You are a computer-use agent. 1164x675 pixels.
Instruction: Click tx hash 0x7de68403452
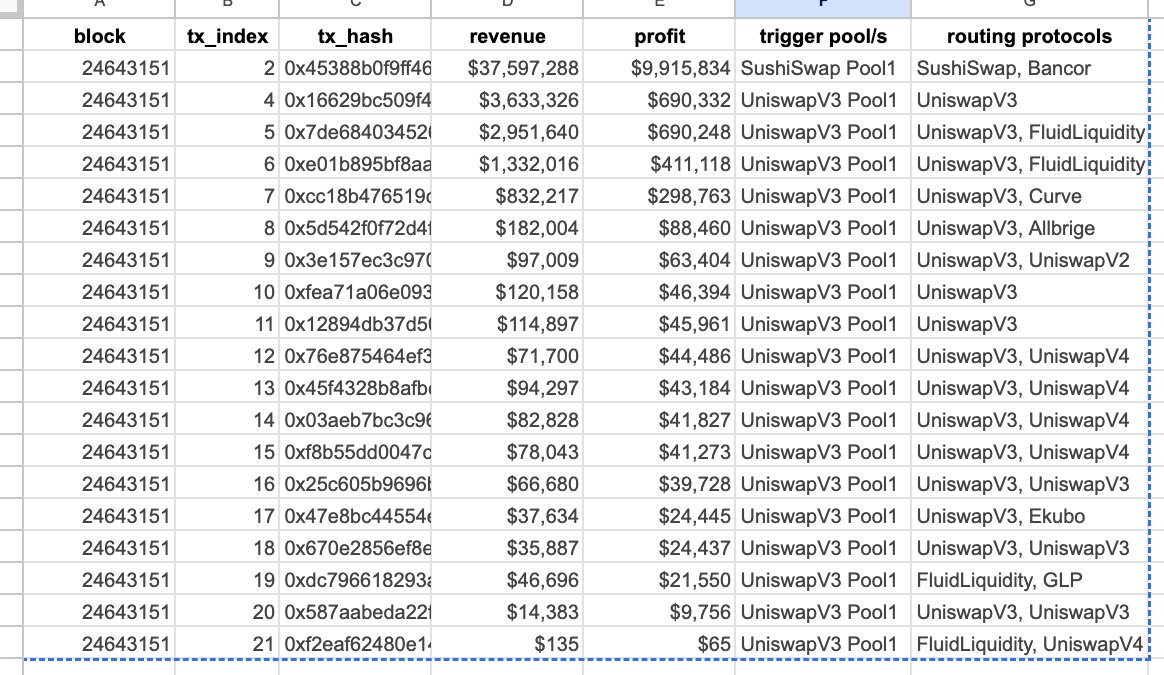(356, 132)
